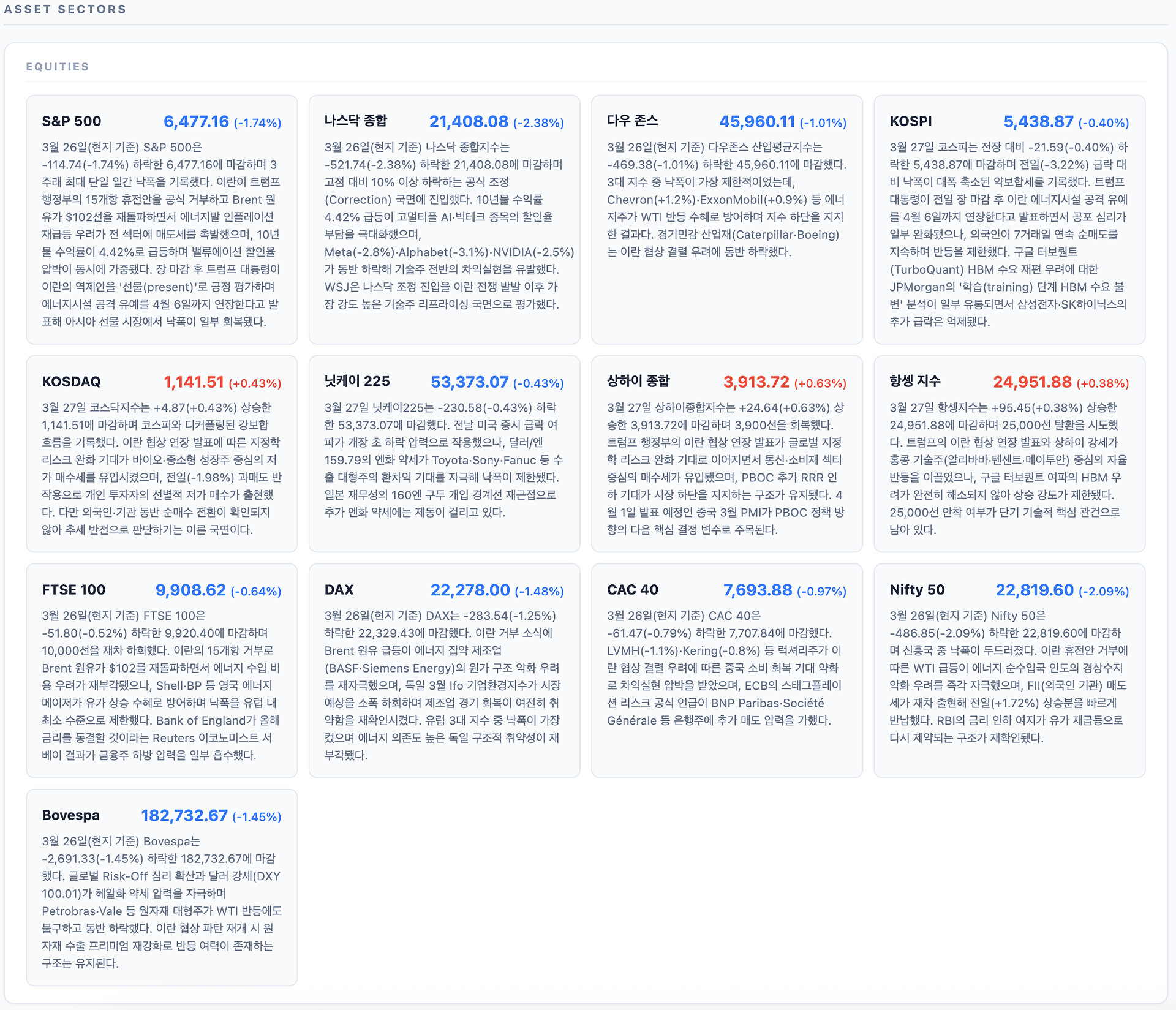Select the KOSPI card heading
The height and width of the screenshot is (1010, 1176).
(910, 121)
